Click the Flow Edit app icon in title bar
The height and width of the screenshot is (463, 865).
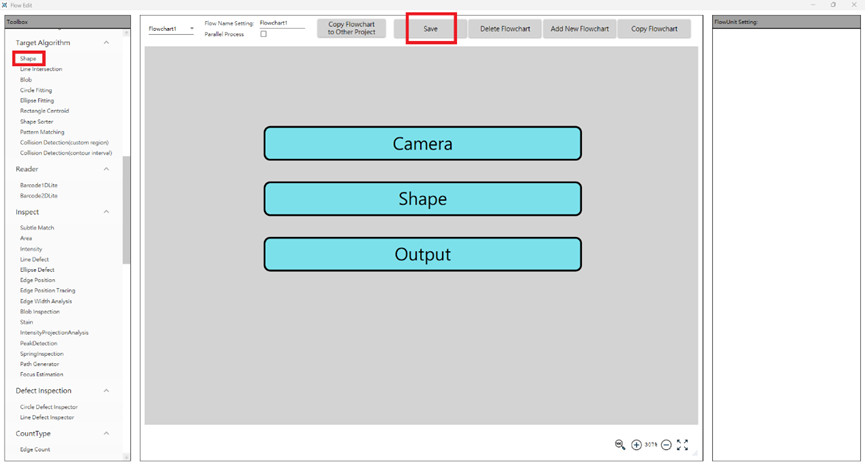pyautogui.click(x=5, y=5)
